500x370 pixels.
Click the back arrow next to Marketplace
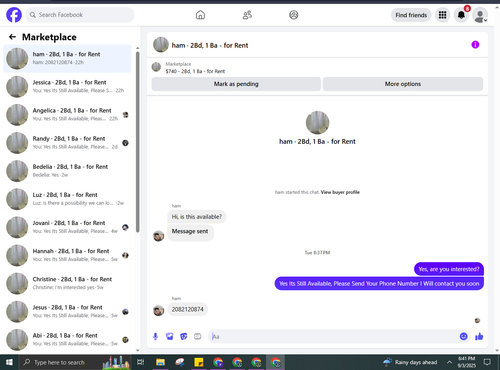[12, 37]
